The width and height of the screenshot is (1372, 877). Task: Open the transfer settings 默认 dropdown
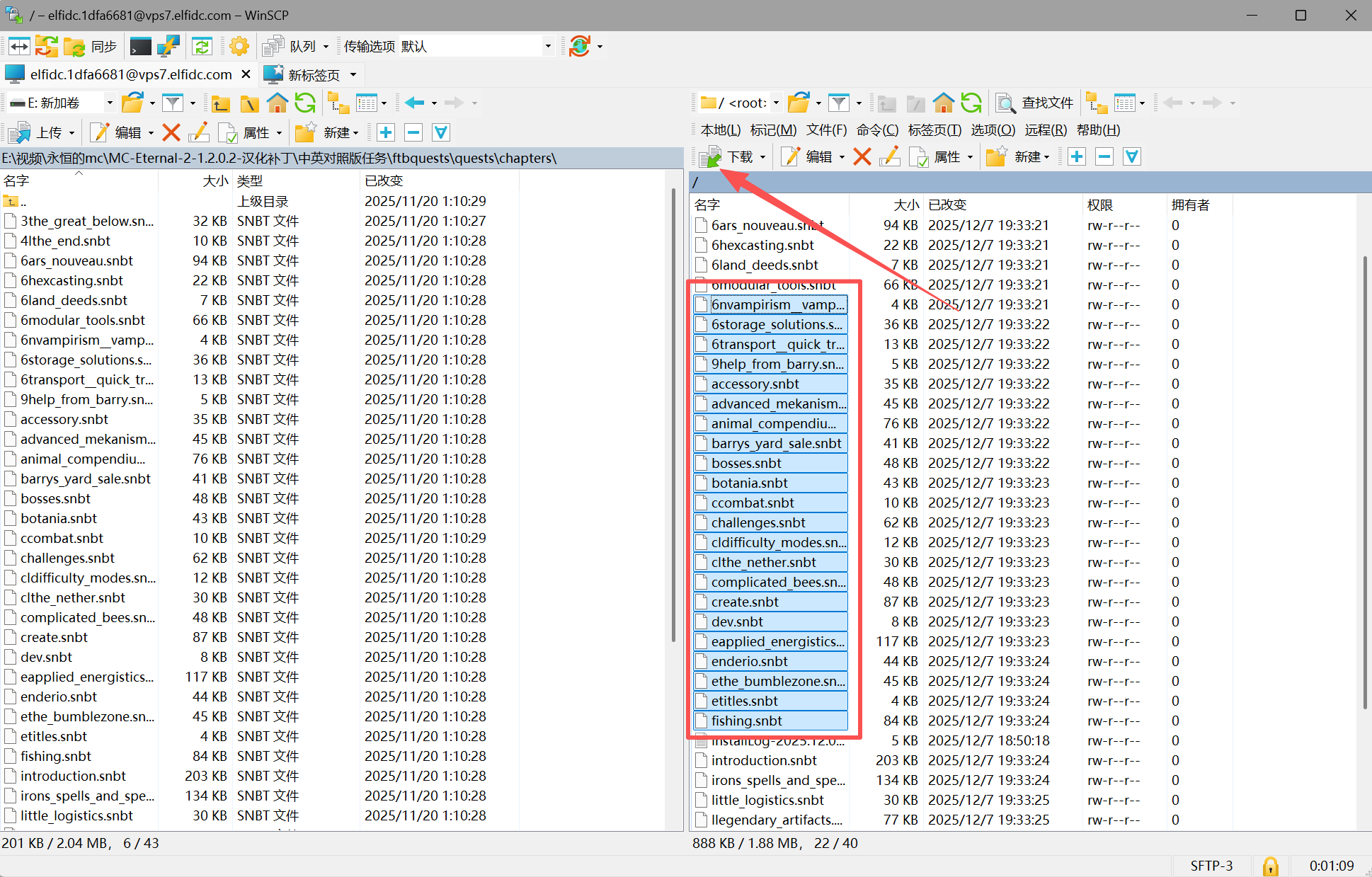[x=547, y=47]
